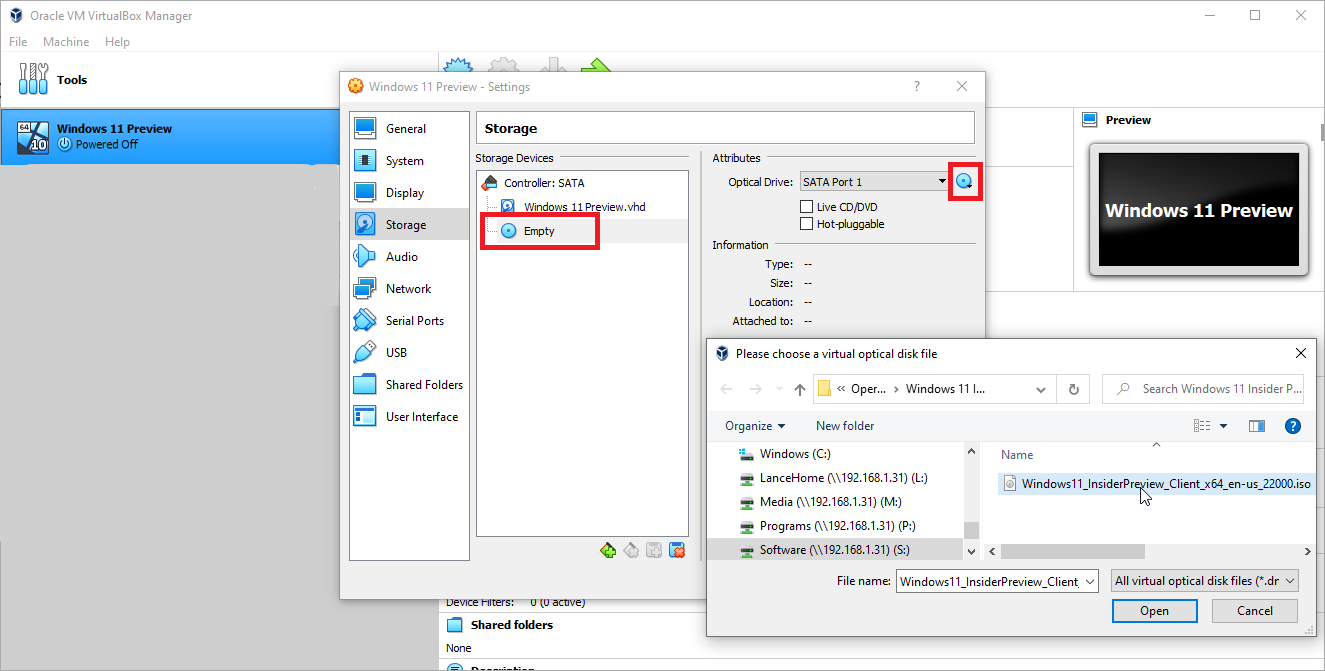Click the remove storage attachment icon
The width and height of the screenshot is (1325, 671).
pos(677,550)
